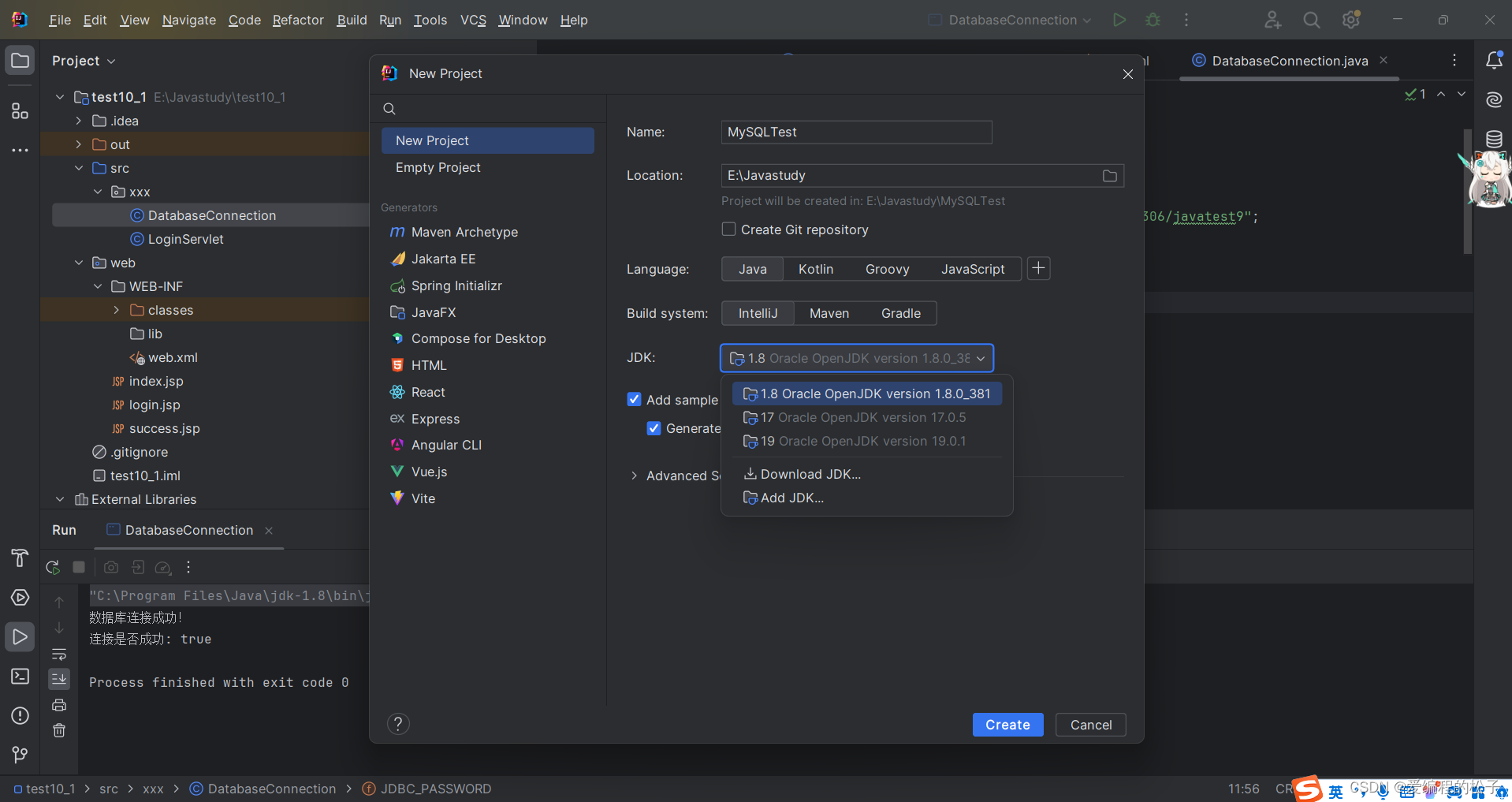Open the Structure tool window icon
This screenshot has height=802, width=1512.
pos(20,111)
